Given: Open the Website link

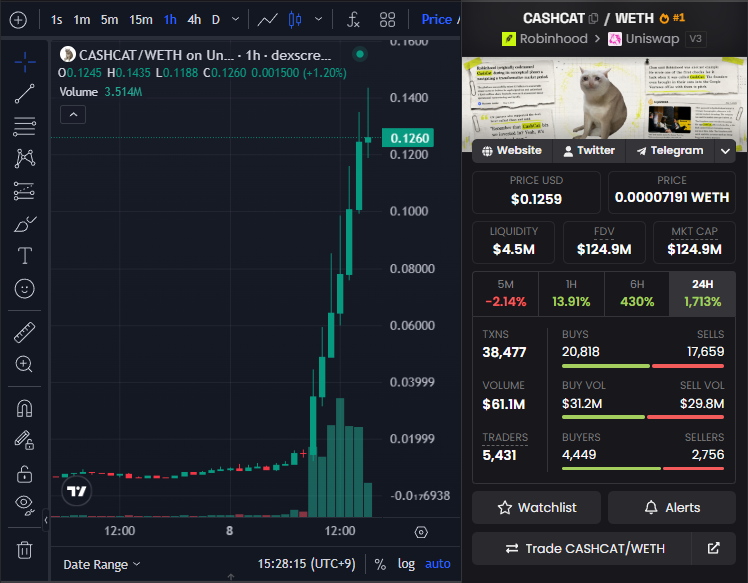Looking at the screenshot, I should point(512,151).
